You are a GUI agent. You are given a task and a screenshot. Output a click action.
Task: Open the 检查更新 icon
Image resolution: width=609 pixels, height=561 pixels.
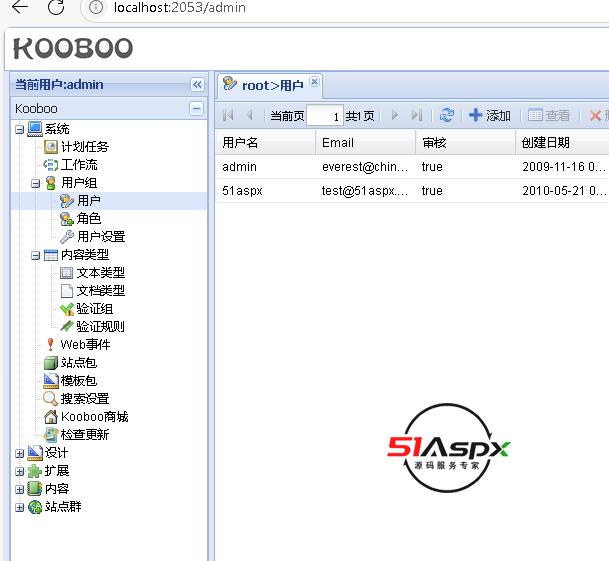coord(50,435)
